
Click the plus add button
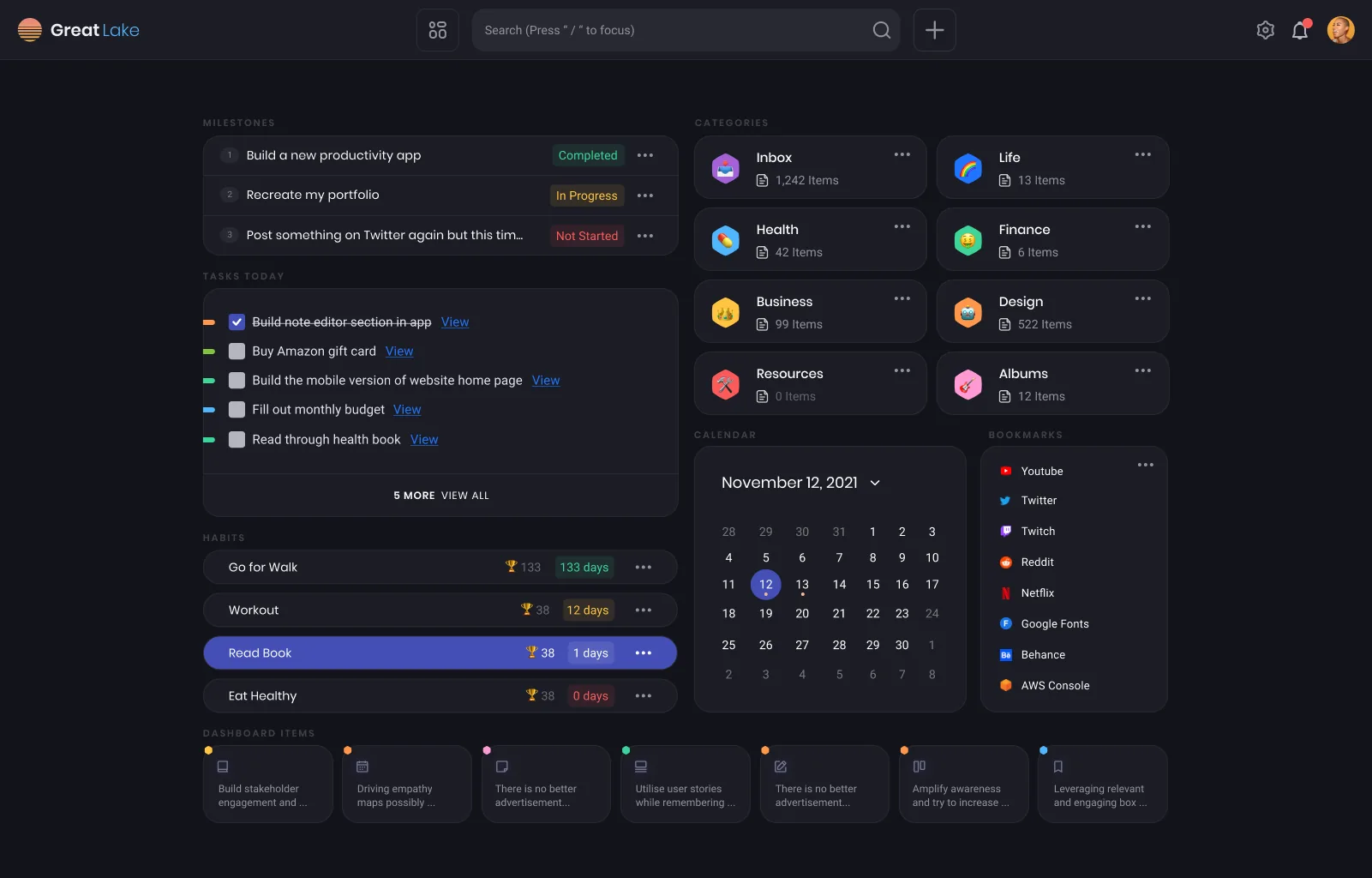935,30
